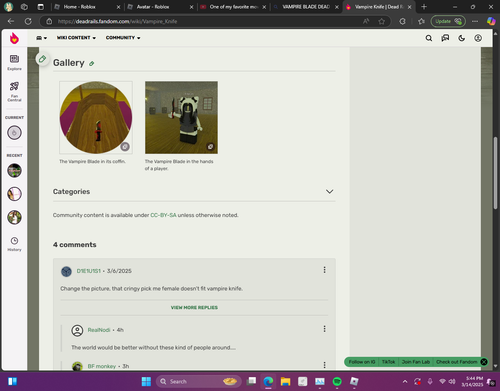Open third recent wiki avatar in sidebar

tap(14, 217)
